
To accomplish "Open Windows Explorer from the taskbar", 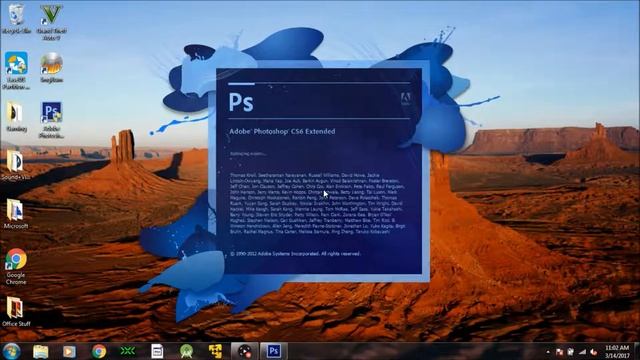I will (x=40, y=351).
